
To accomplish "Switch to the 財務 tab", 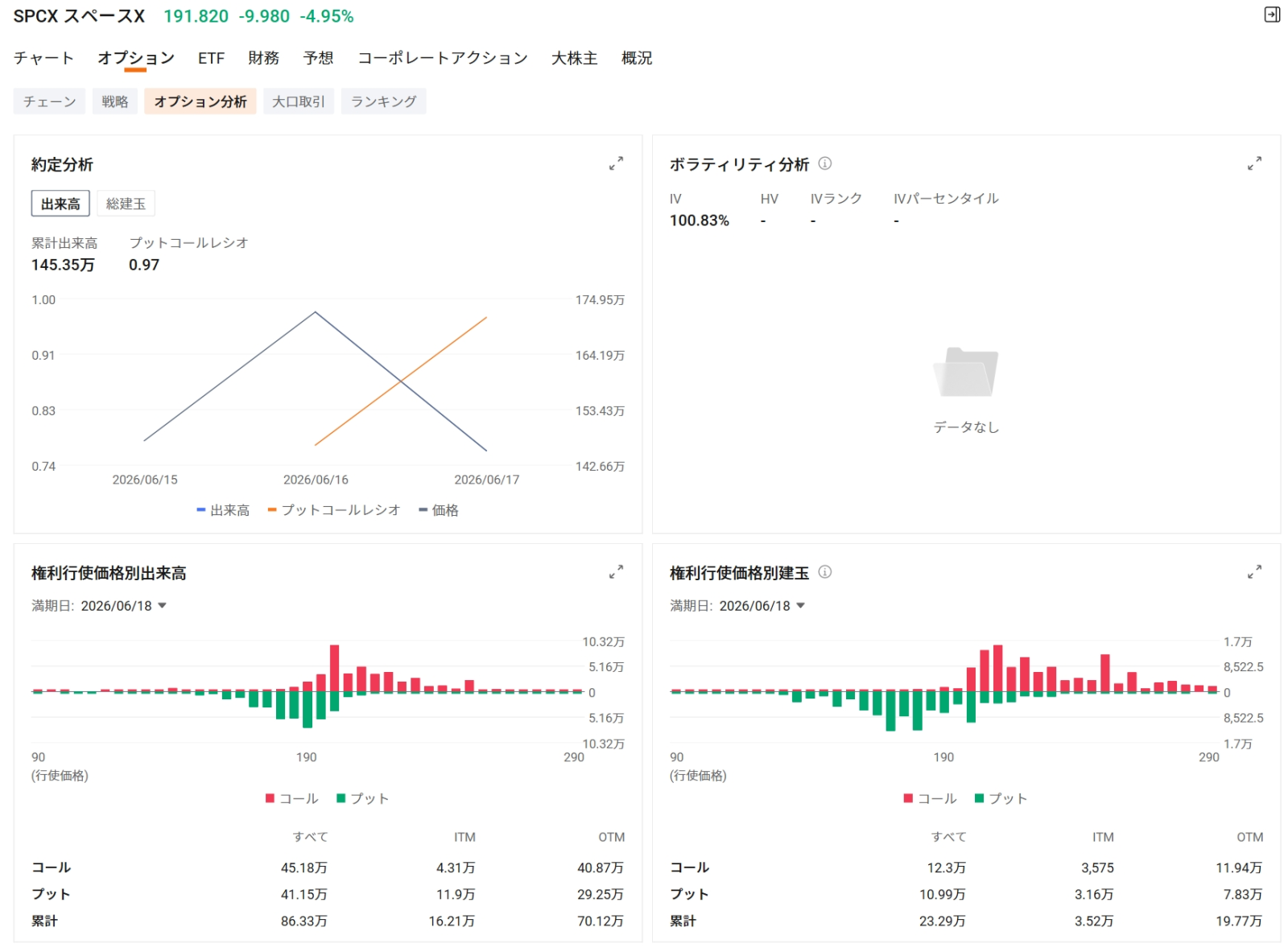I will pos(263,58).
